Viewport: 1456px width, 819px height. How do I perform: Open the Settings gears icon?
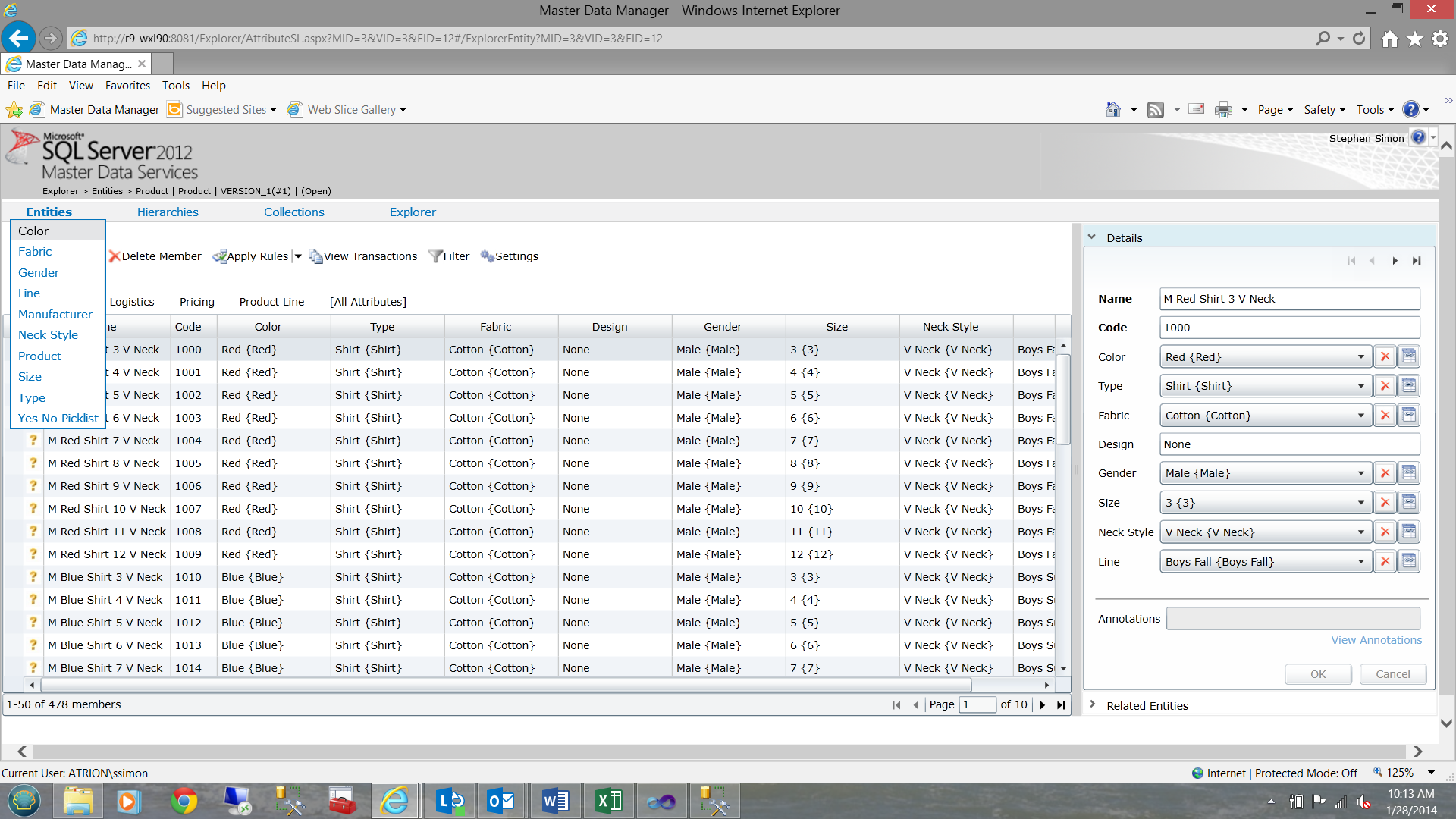click(x=487, y=256)
